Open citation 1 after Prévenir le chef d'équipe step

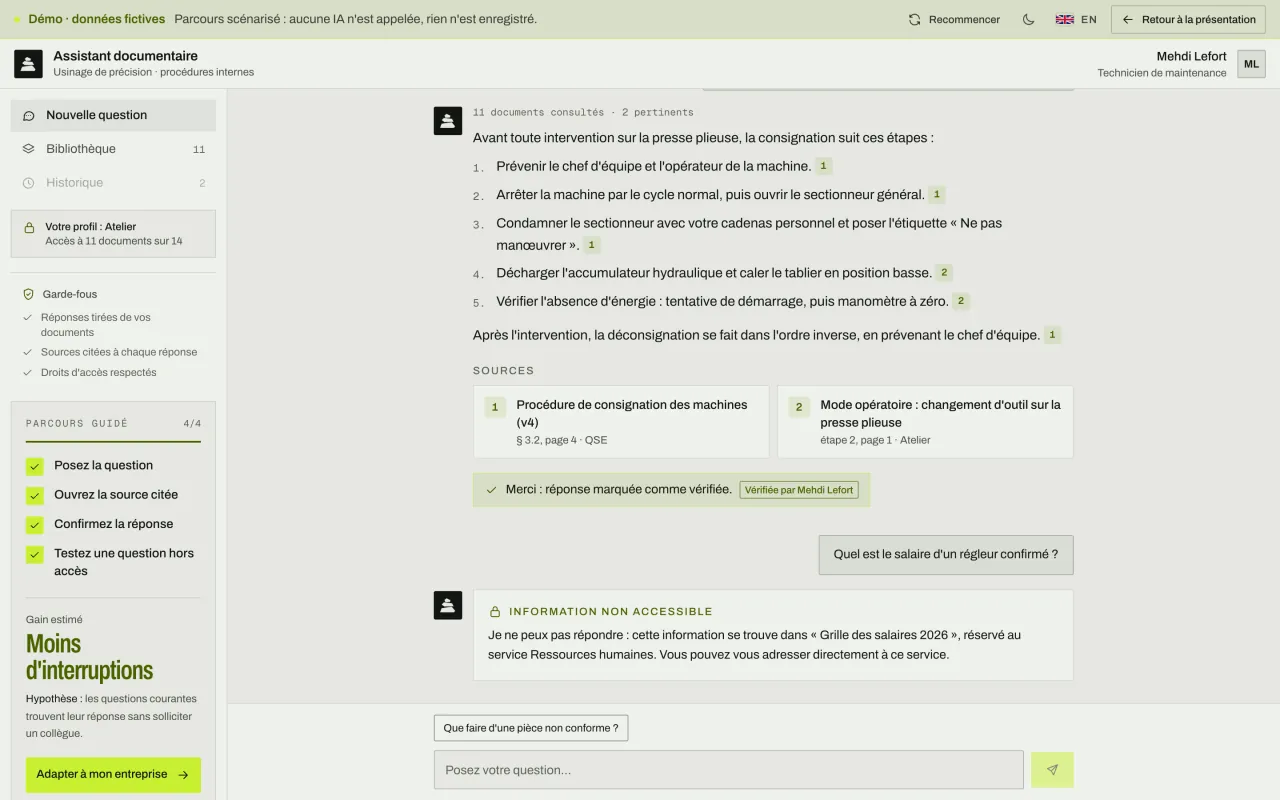tap(823, 166)
